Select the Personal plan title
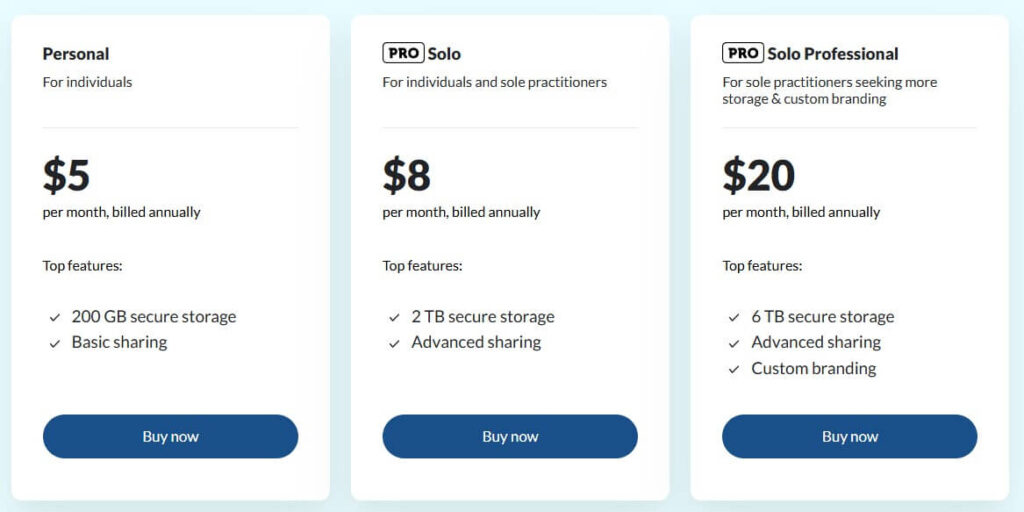Image resolution: width=1024 pixels, height=512 pixels. tap(76, 54)
